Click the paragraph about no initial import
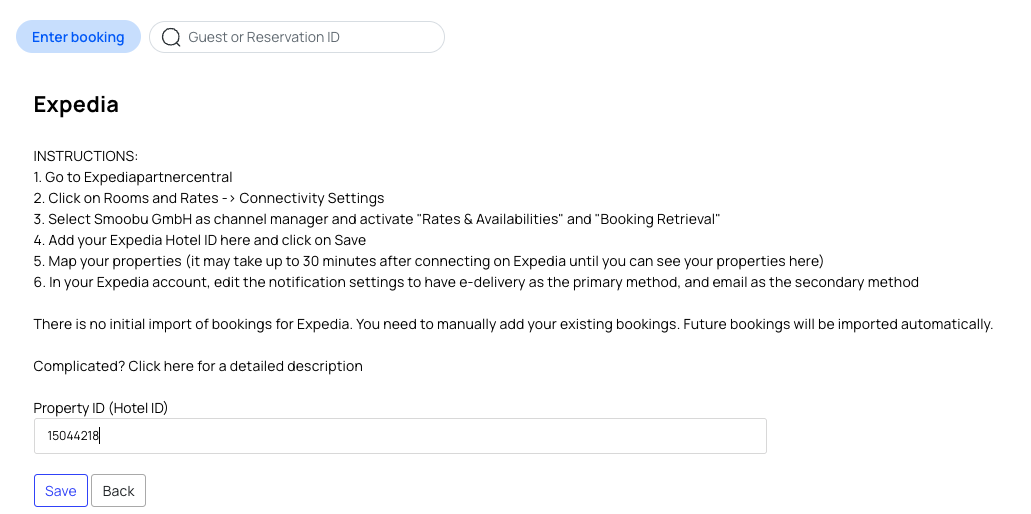 513,325
